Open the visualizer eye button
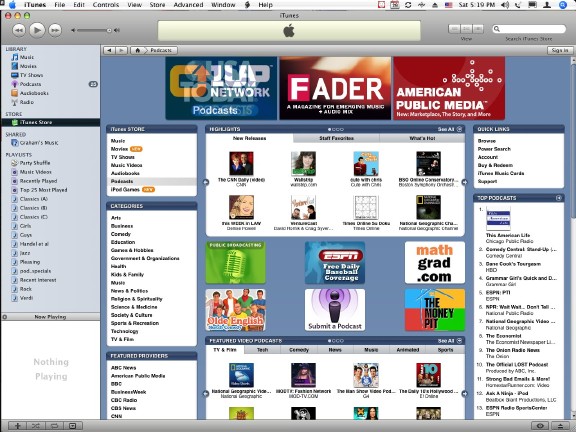Screen dimensions: 576x432 (540, 426)
